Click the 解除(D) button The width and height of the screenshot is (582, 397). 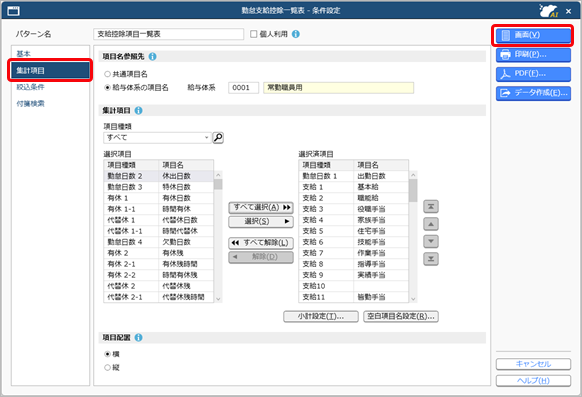point(261,257)
